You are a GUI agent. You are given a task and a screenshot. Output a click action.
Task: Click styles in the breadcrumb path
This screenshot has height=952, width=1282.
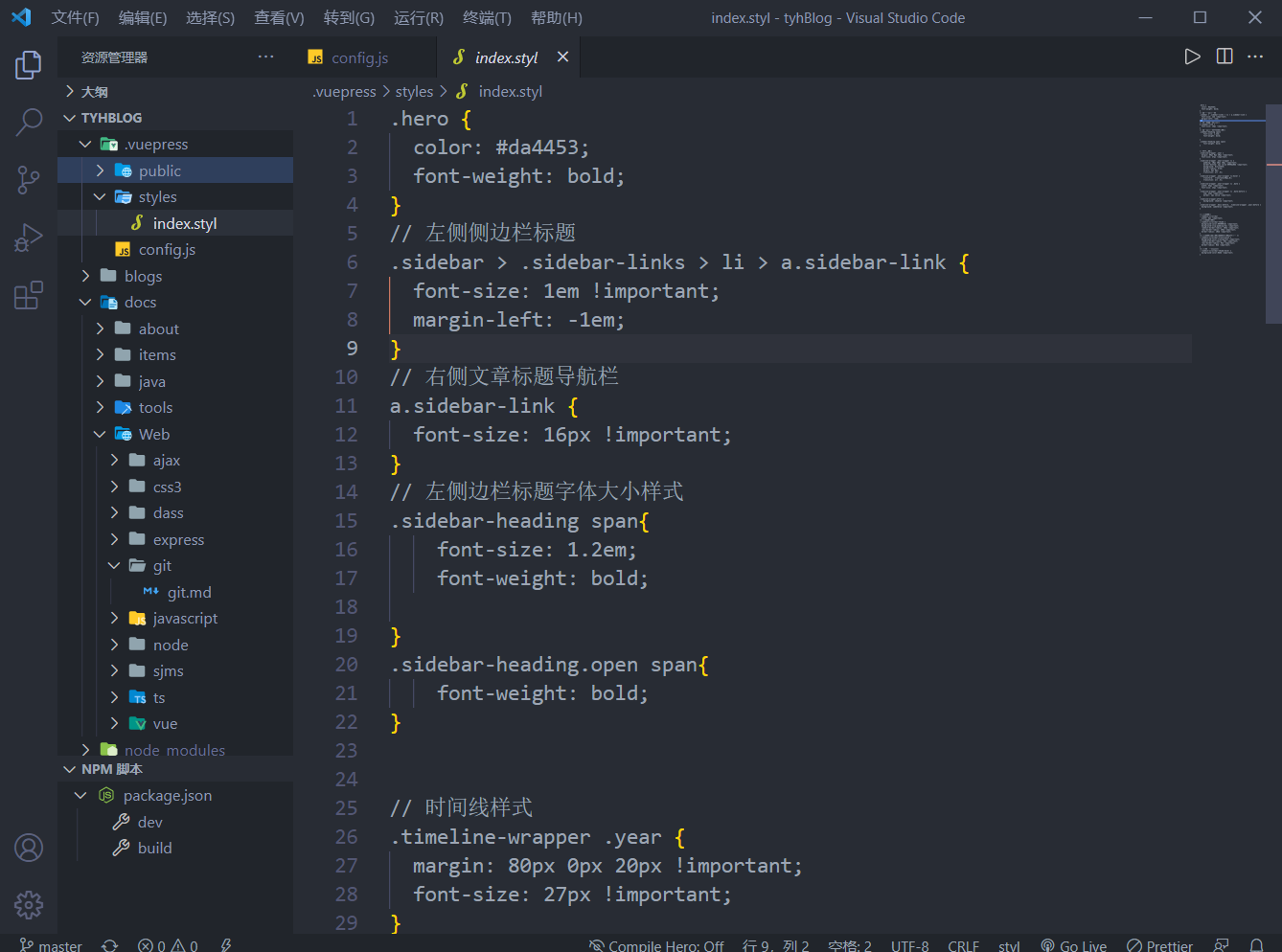click(x=414, y=91)
